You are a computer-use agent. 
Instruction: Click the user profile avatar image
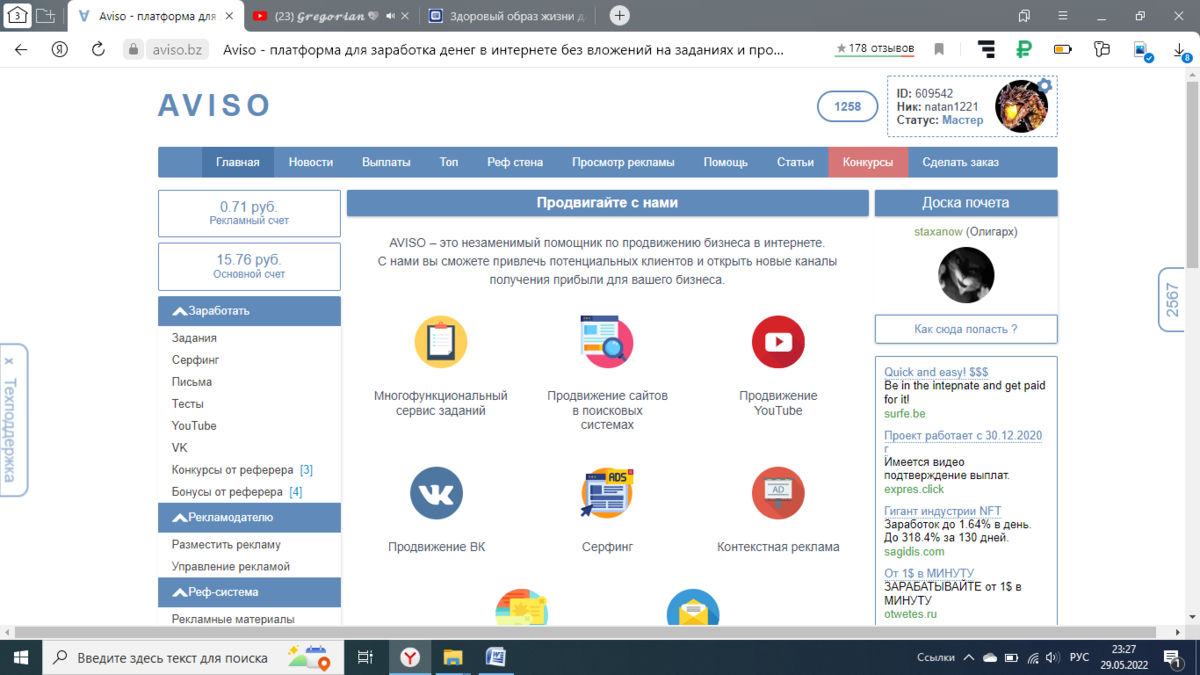pos(1021,107)
